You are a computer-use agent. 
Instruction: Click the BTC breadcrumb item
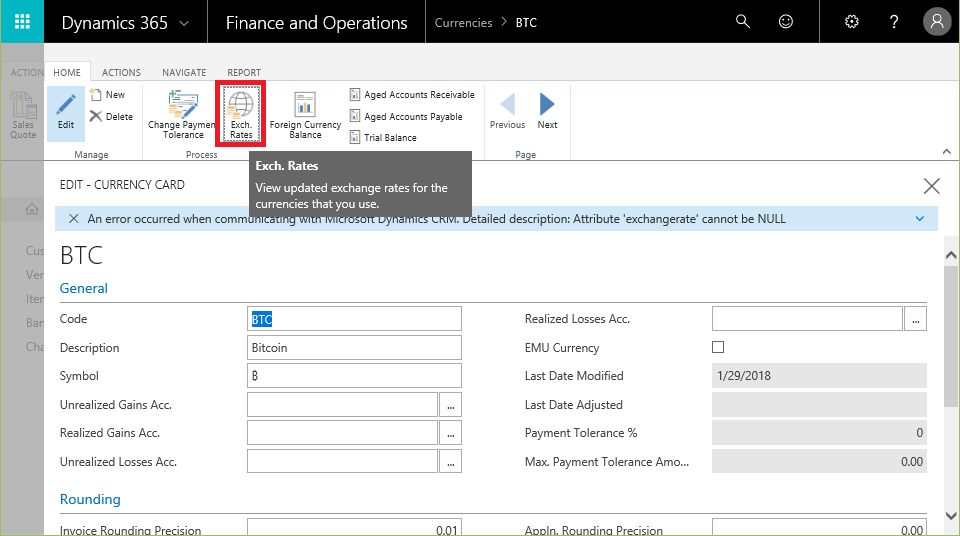[x=526, y=23]
